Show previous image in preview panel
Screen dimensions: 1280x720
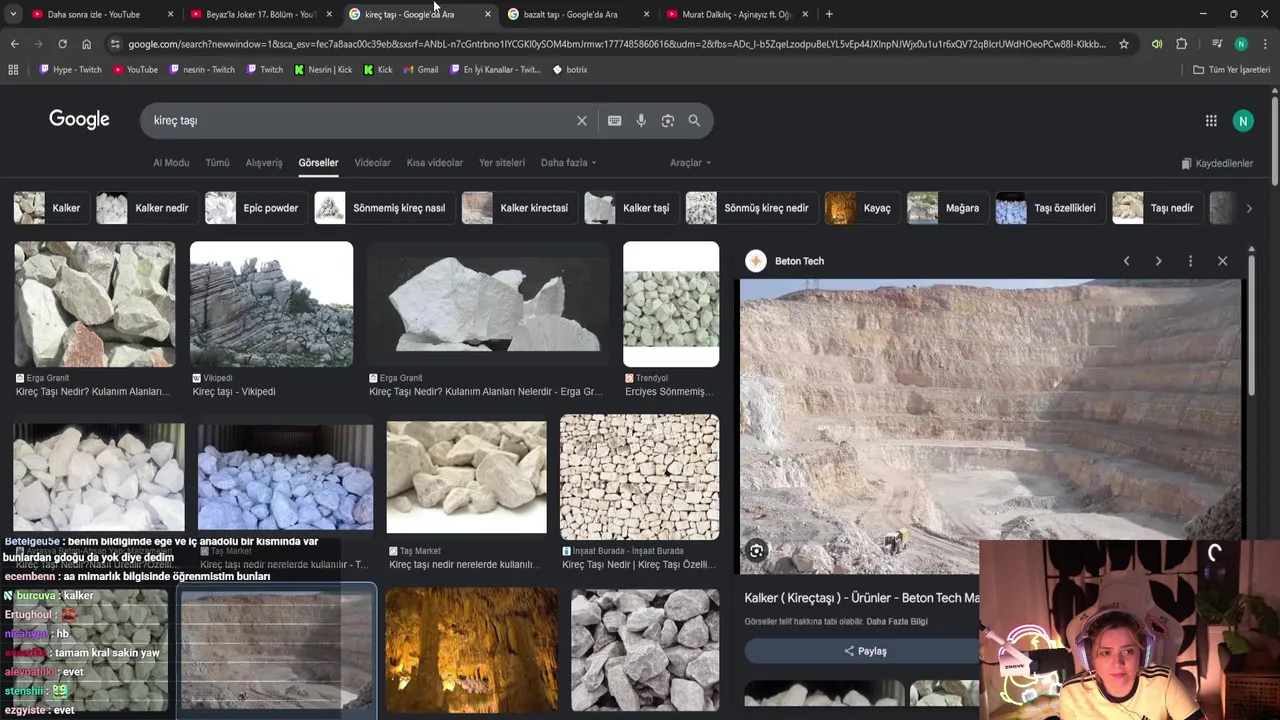pyautogui.click(x=1126, y=261)
